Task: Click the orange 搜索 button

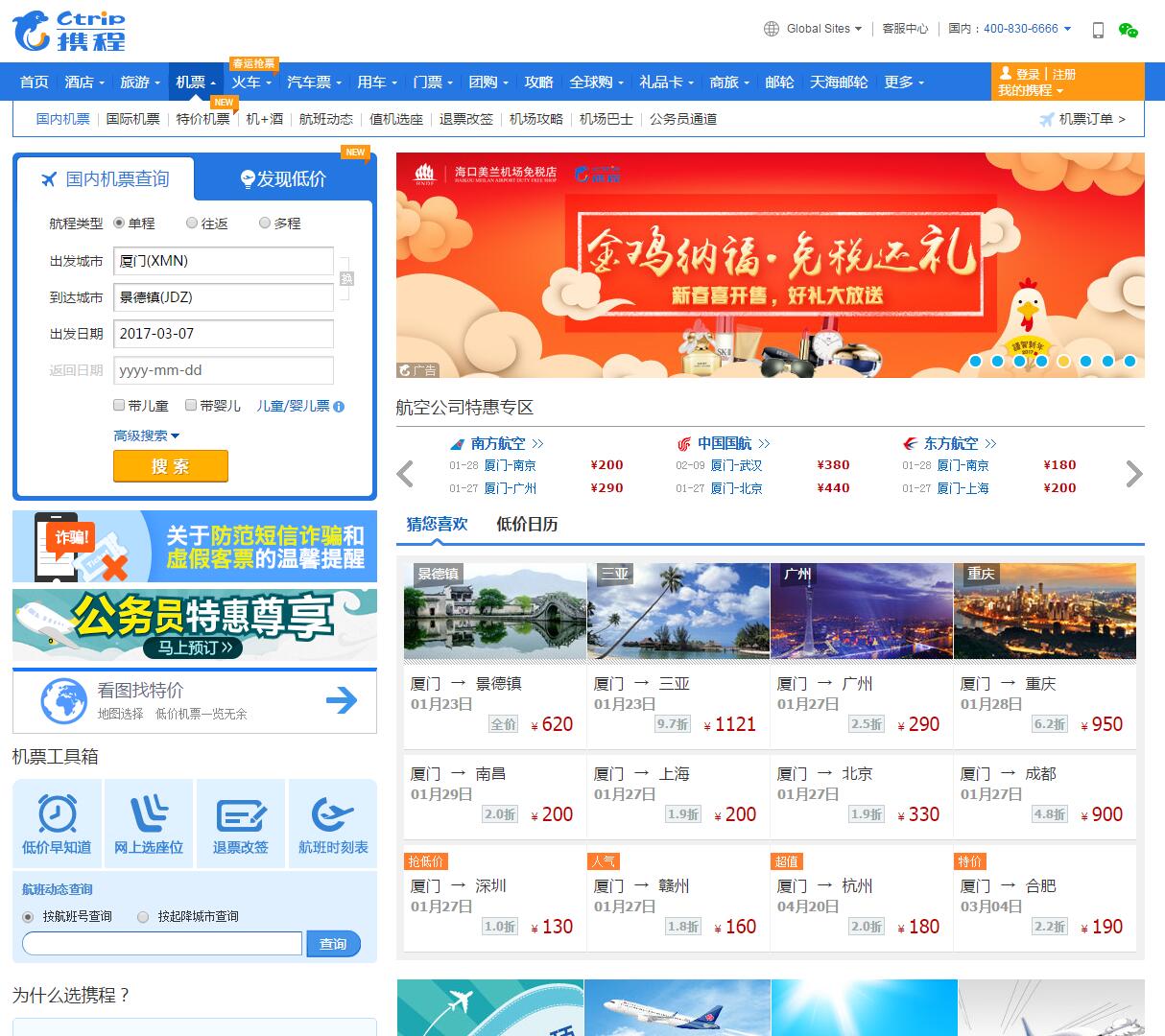Action: pyautogui.click(x=171, y=466)
